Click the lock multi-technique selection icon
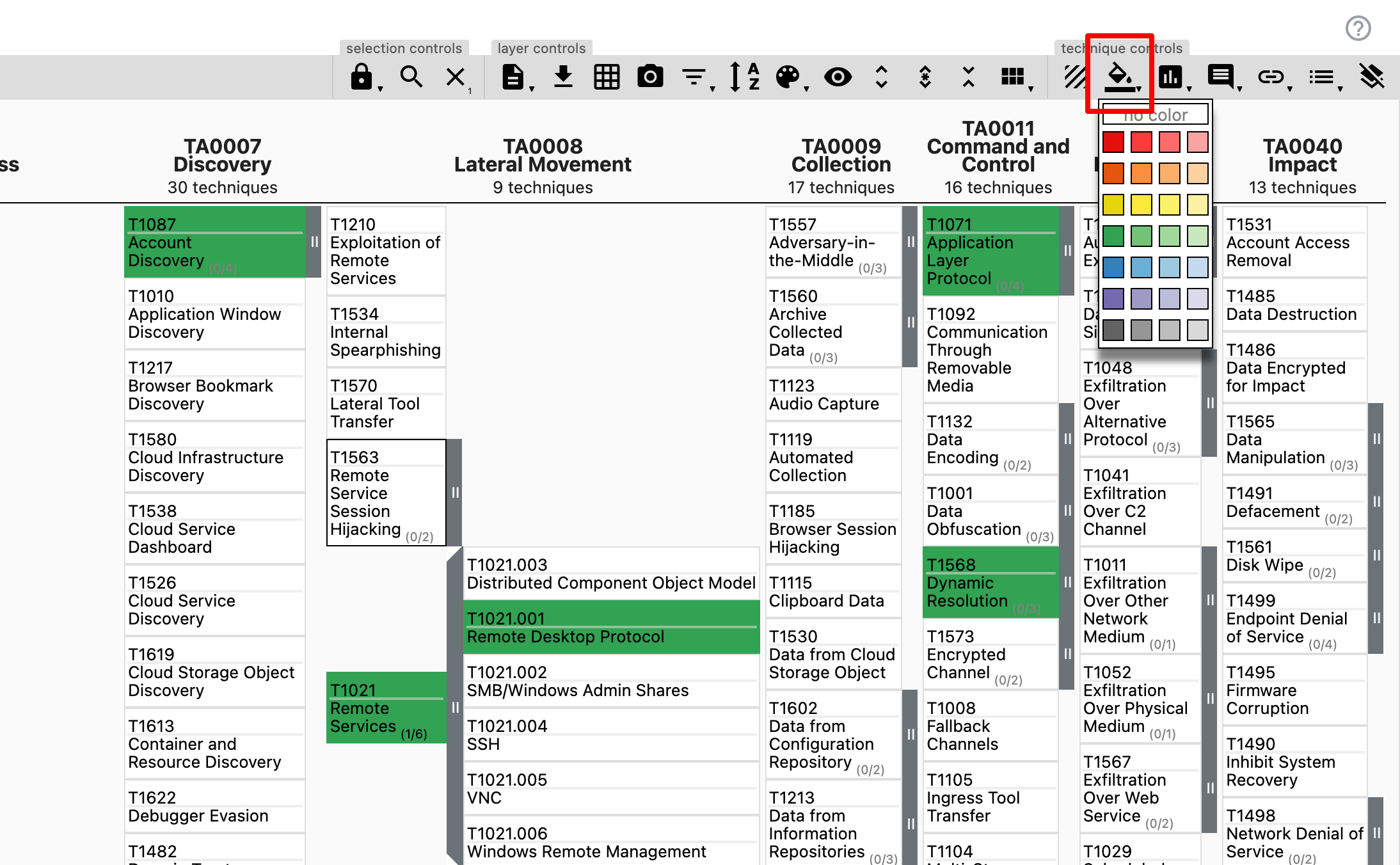Viewport: 1400px width, 865px height. tap(362, 77)
